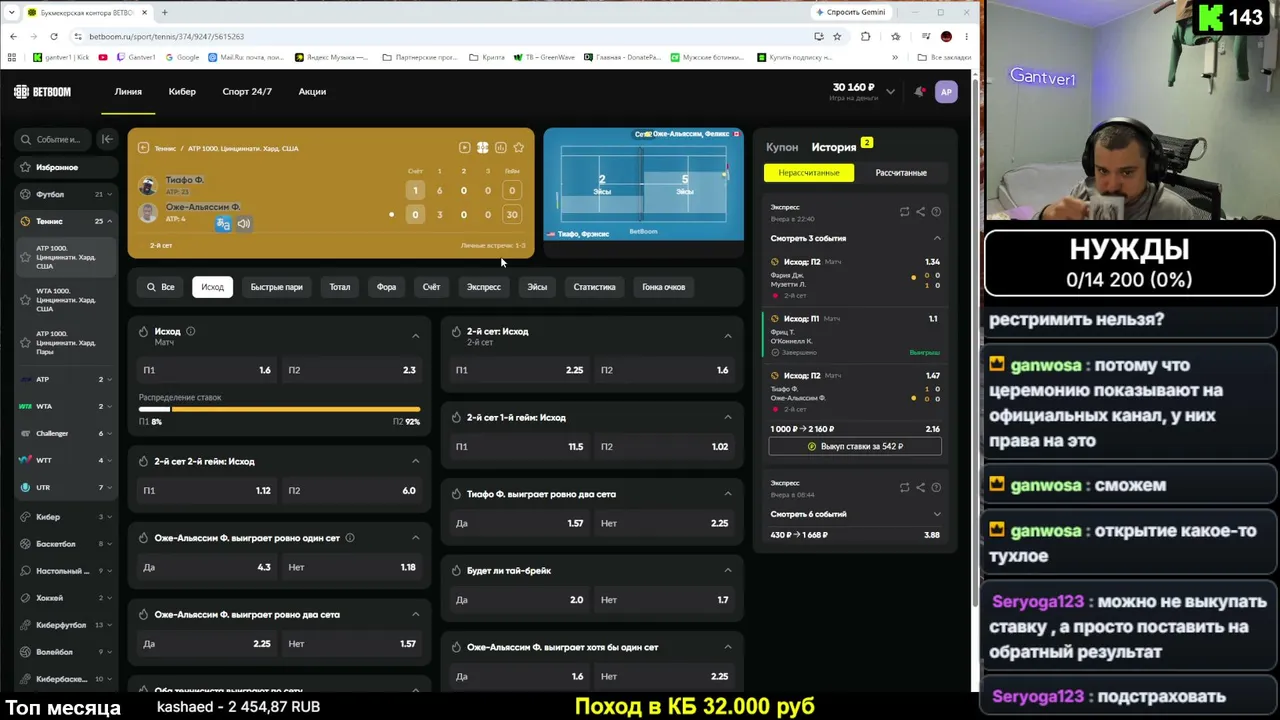Switch to the Купон tab
Image resolution: width=1280 pixels, height=720 pixels.
(x=782, y=147)
